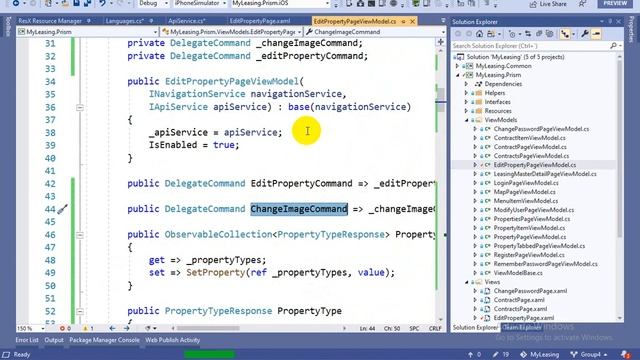The height and width of the screenshot is (360, 640).
Task: Collapse ViewModels folder
Action: pyautogui.click(x=467, y=120)
